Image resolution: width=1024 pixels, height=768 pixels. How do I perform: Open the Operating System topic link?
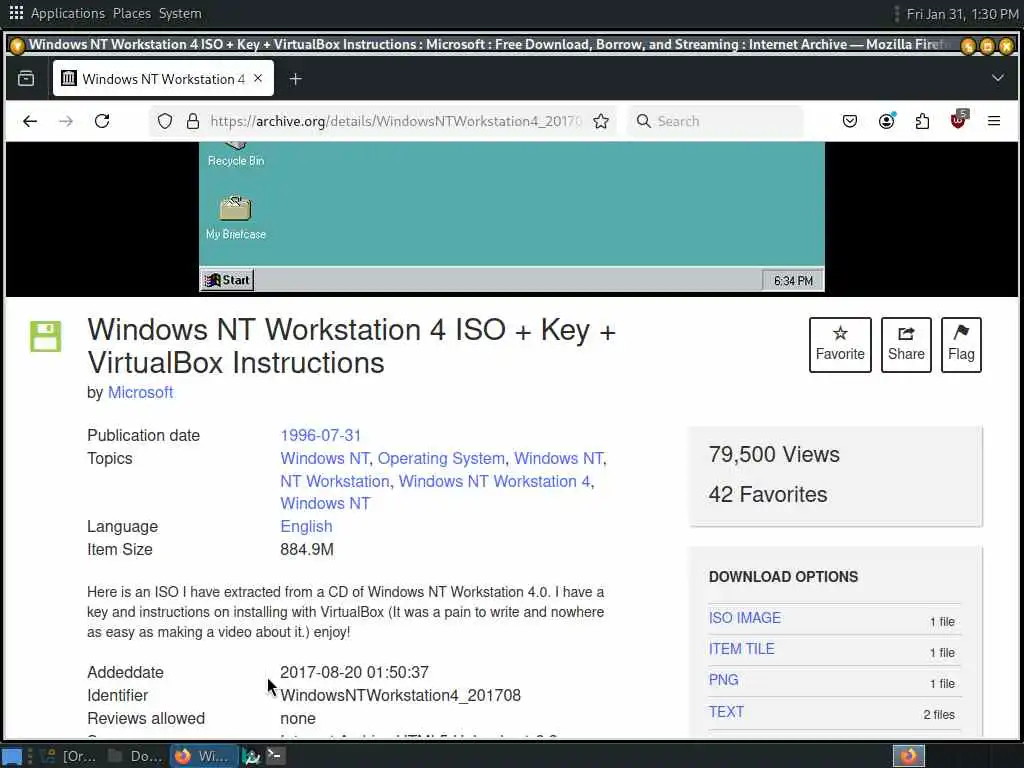(x=441, y=458)
